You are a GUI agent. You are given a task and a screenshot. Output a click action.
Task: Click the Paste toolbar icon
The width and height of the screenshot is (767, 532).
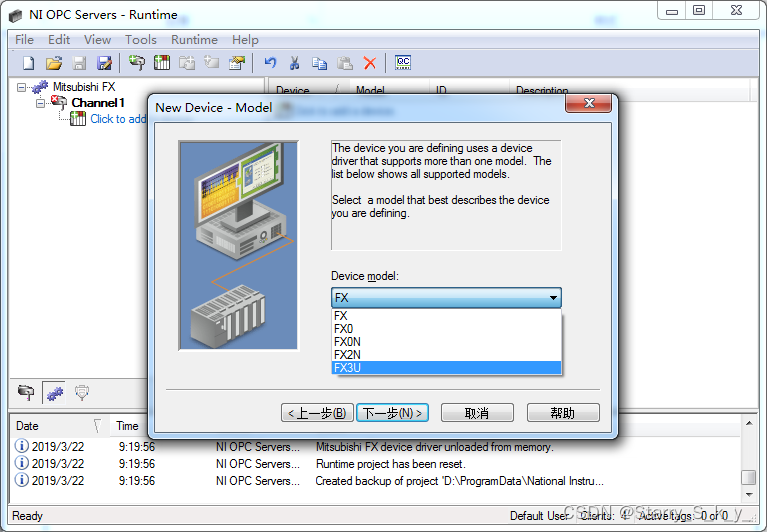pyautogui.click(x=345, y=63)
